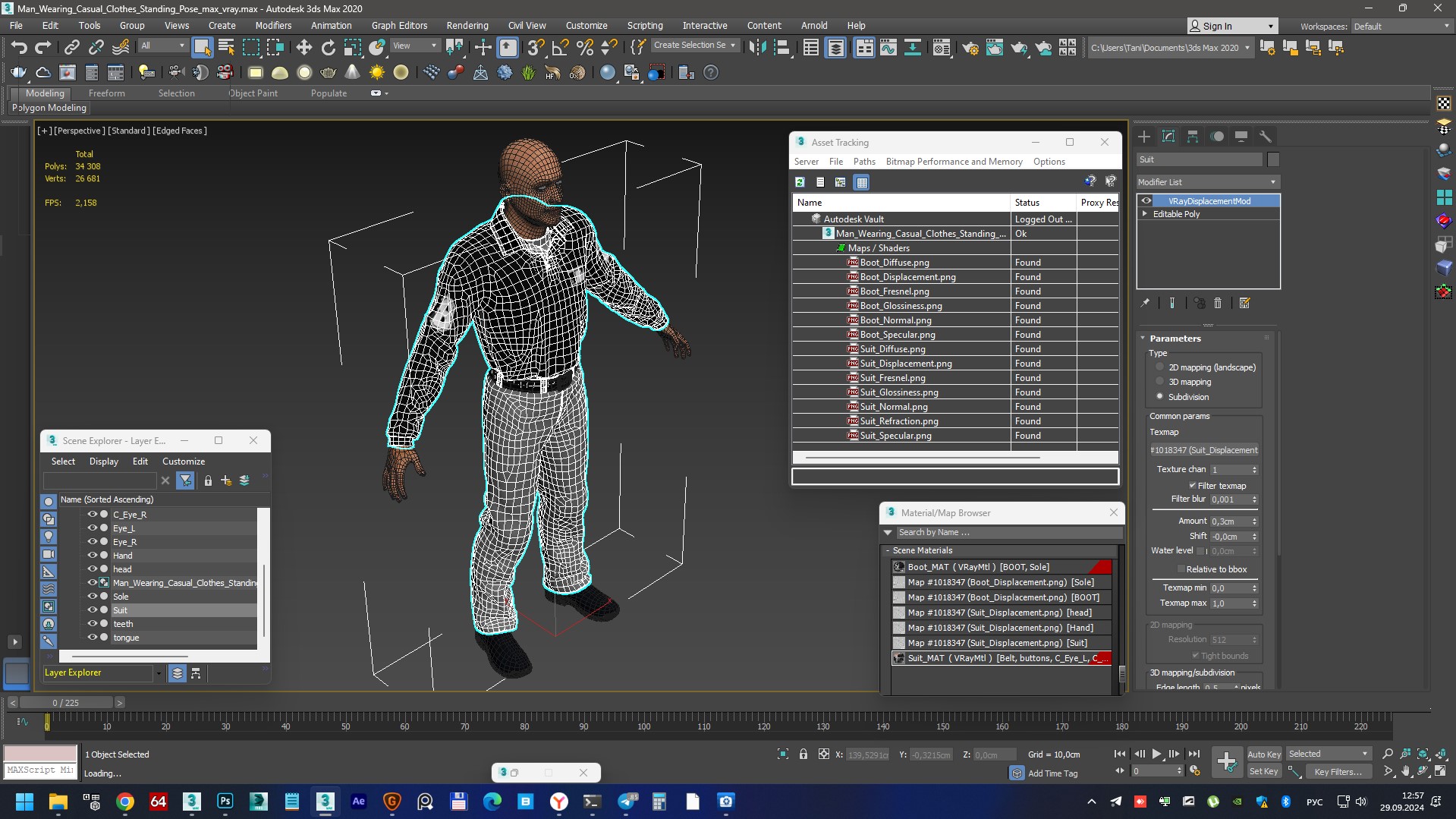Click the Auto Key button
The width and height of the screenshot is (1456, 819).
tap(1263, 754)
